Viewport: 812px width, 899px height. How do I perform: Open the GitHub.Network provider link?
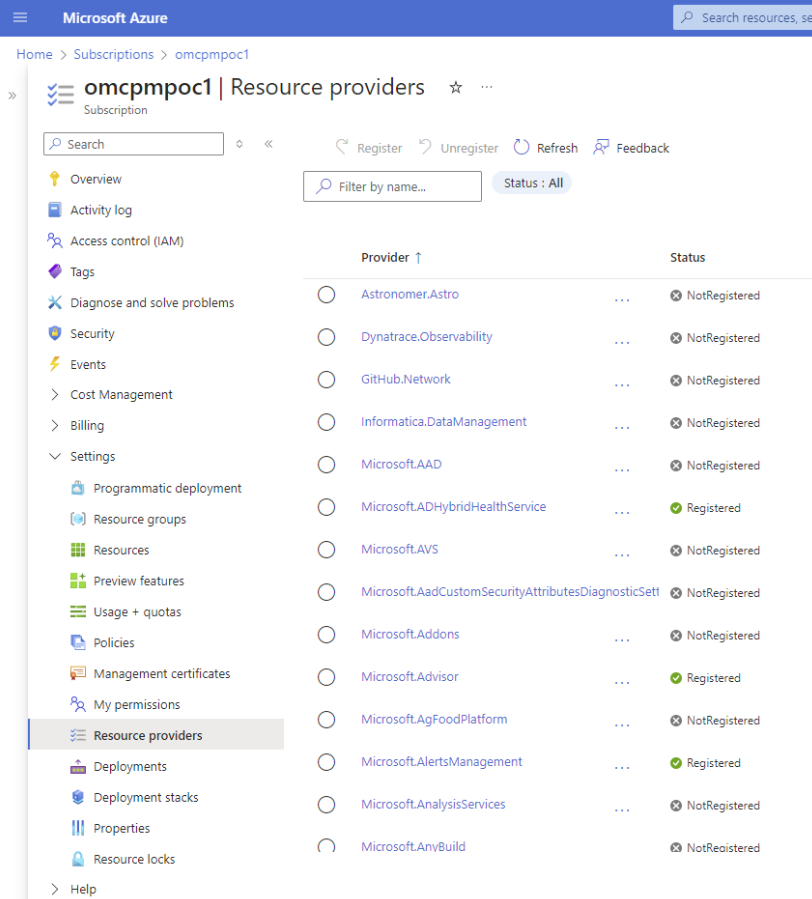[x=405, y=379]
